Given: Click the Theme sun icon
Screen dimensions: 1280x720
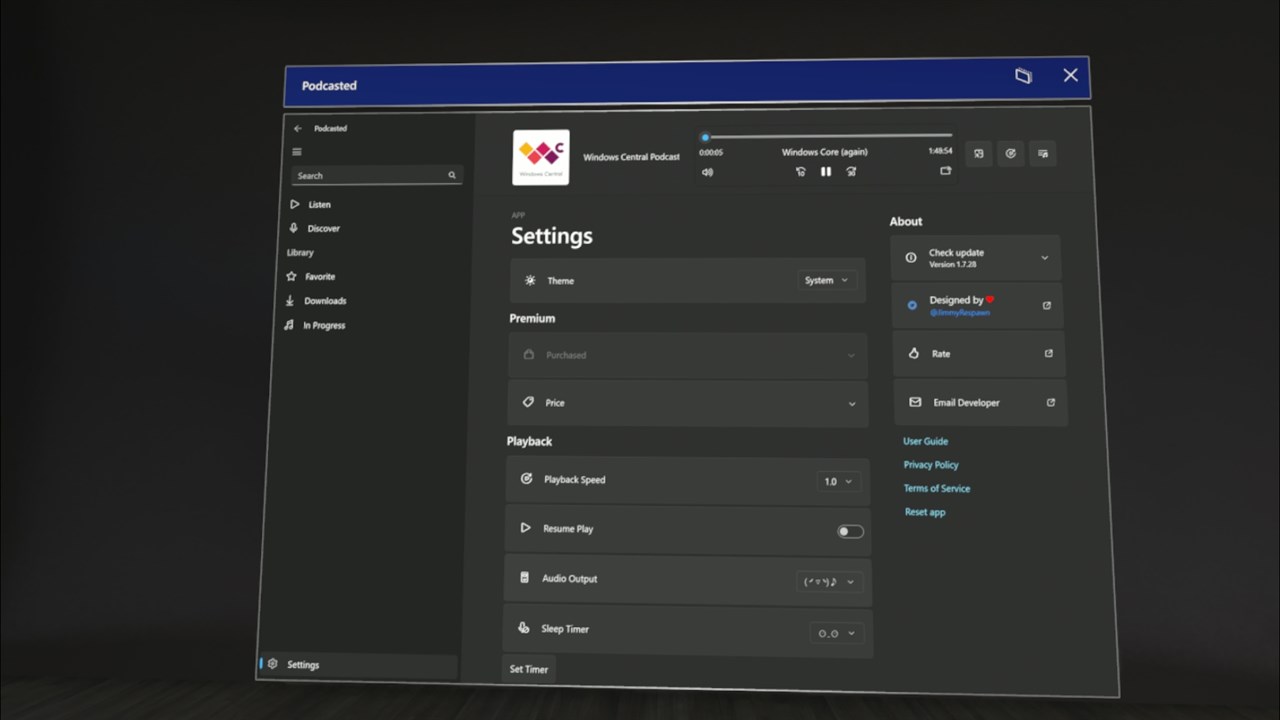Looking at the screenshot, I should pyautogui.click(x=530, y=281).
